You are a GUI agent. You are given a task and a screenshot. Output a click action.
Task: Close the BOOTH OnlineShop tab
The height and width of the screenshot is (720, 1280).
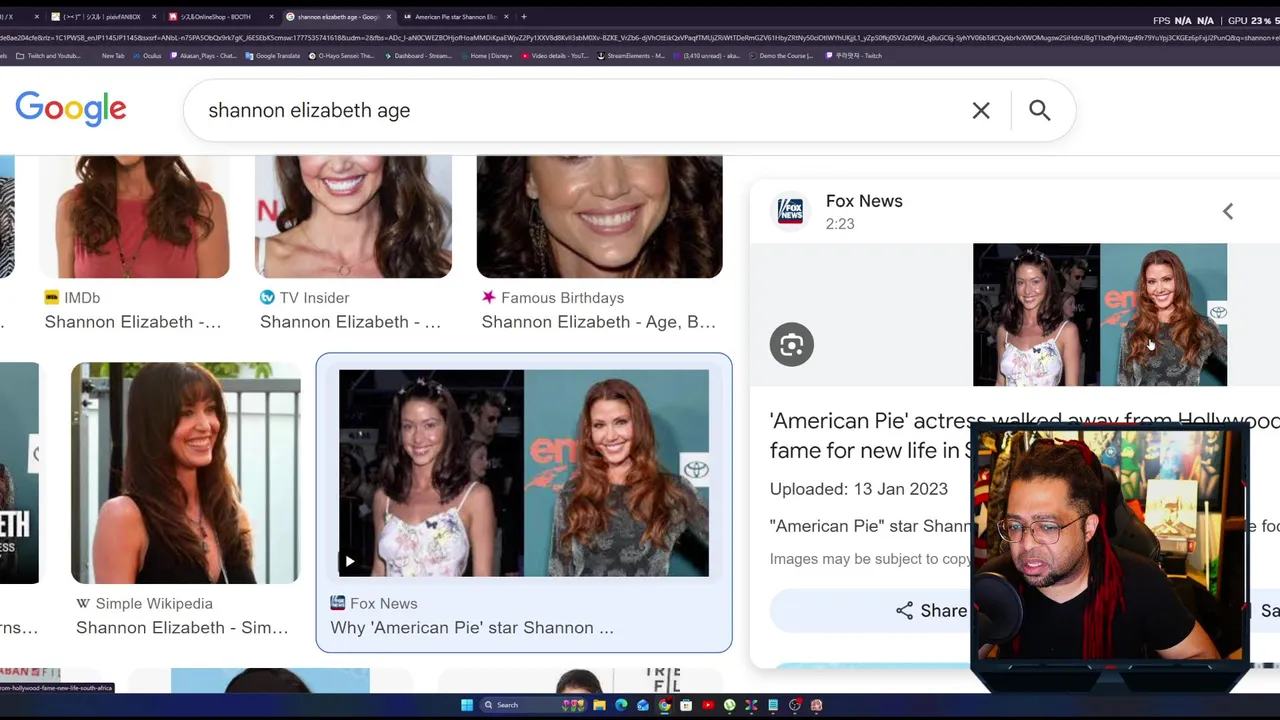tap(271, 17)
